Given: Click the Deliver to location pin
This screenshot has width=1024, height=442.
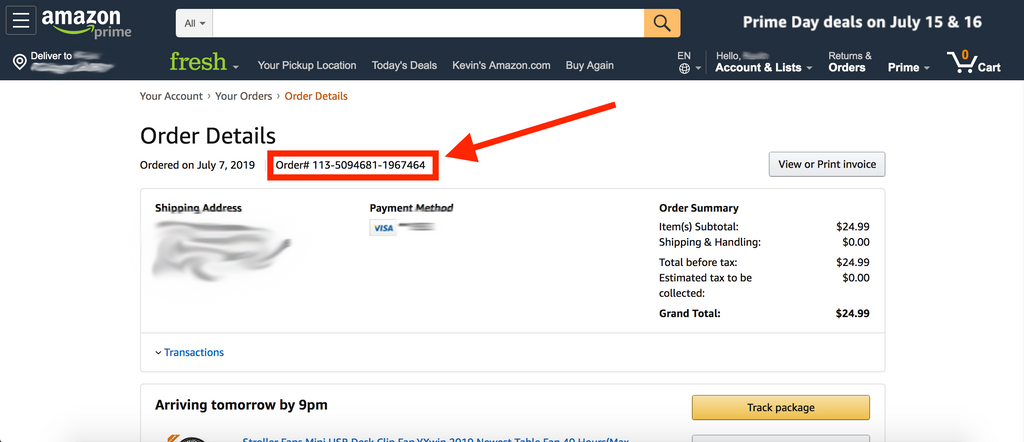Looking at the screenshot, I should tap(19, 63).
